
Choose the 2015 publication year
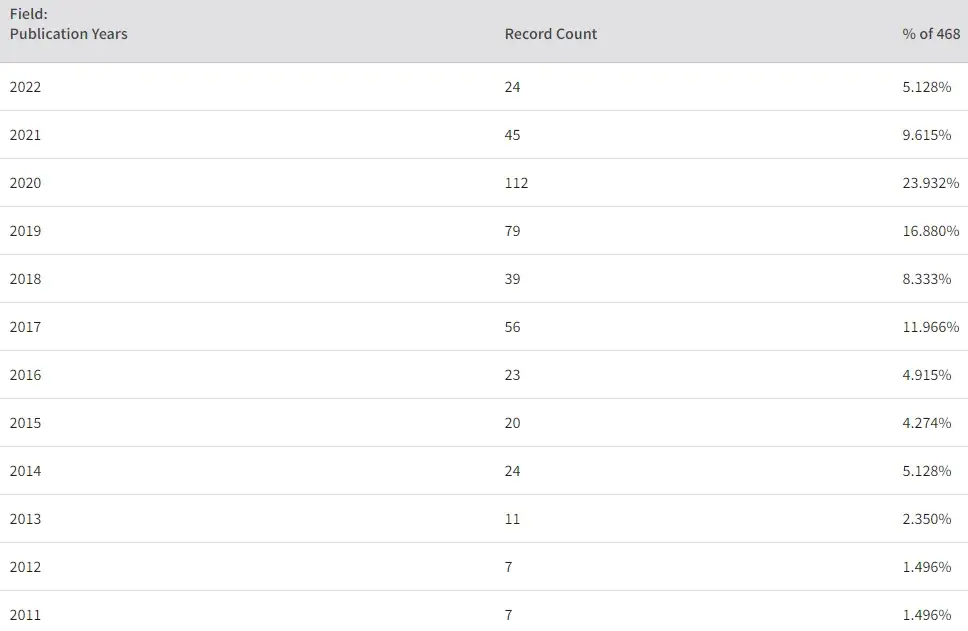coord(25,423)
